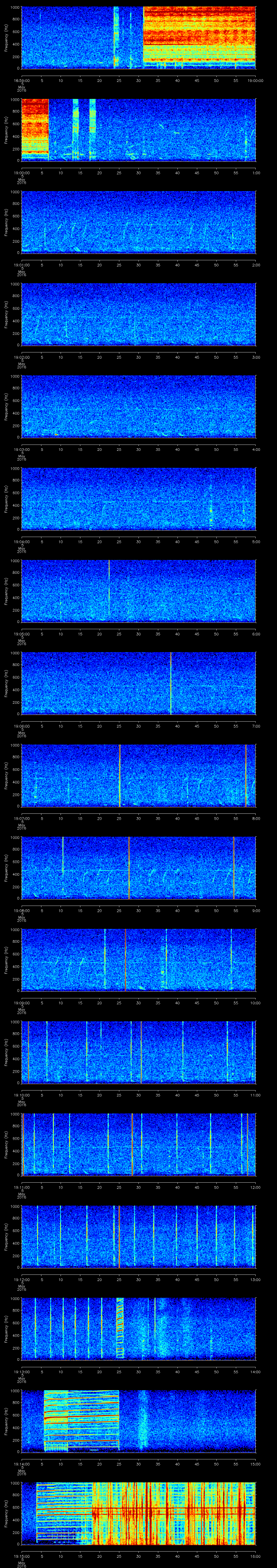Select the 19:14:00 time axis label

click(22, 1464)
